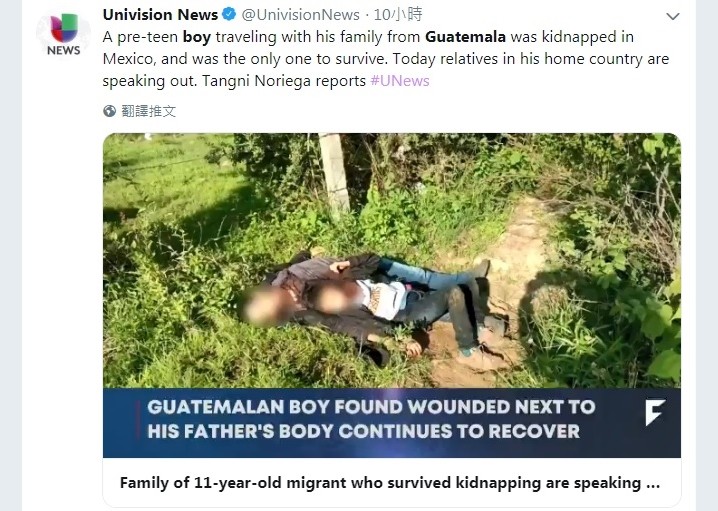
Task: Open the Univision News account name
Action: [160, 15]
